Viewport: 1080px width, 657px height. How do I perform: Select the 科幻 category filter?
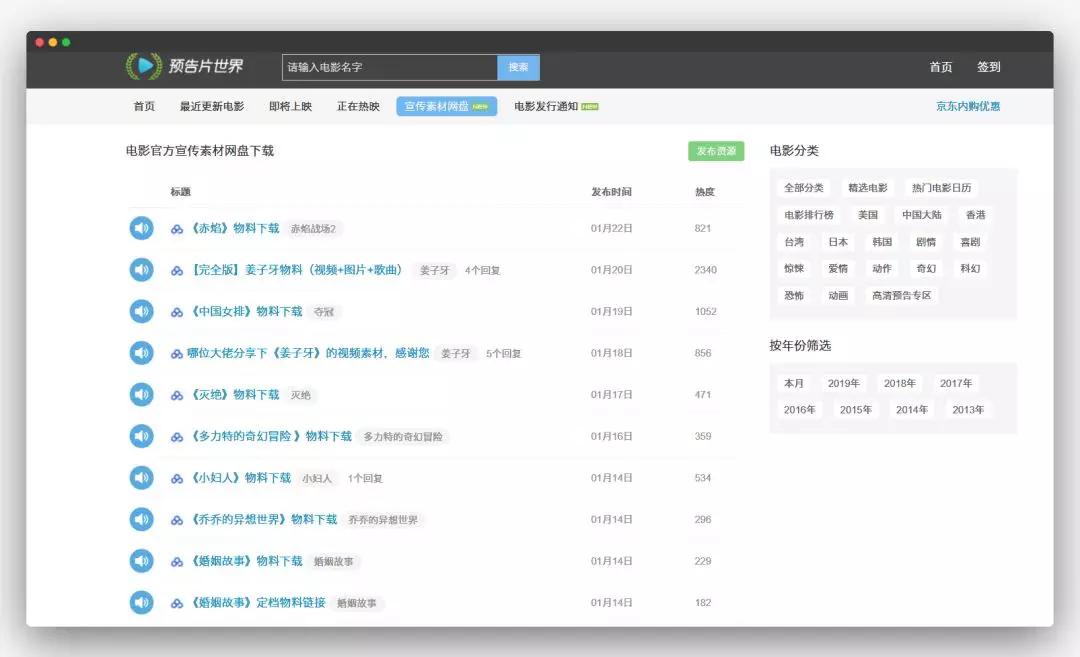point(970,269)
